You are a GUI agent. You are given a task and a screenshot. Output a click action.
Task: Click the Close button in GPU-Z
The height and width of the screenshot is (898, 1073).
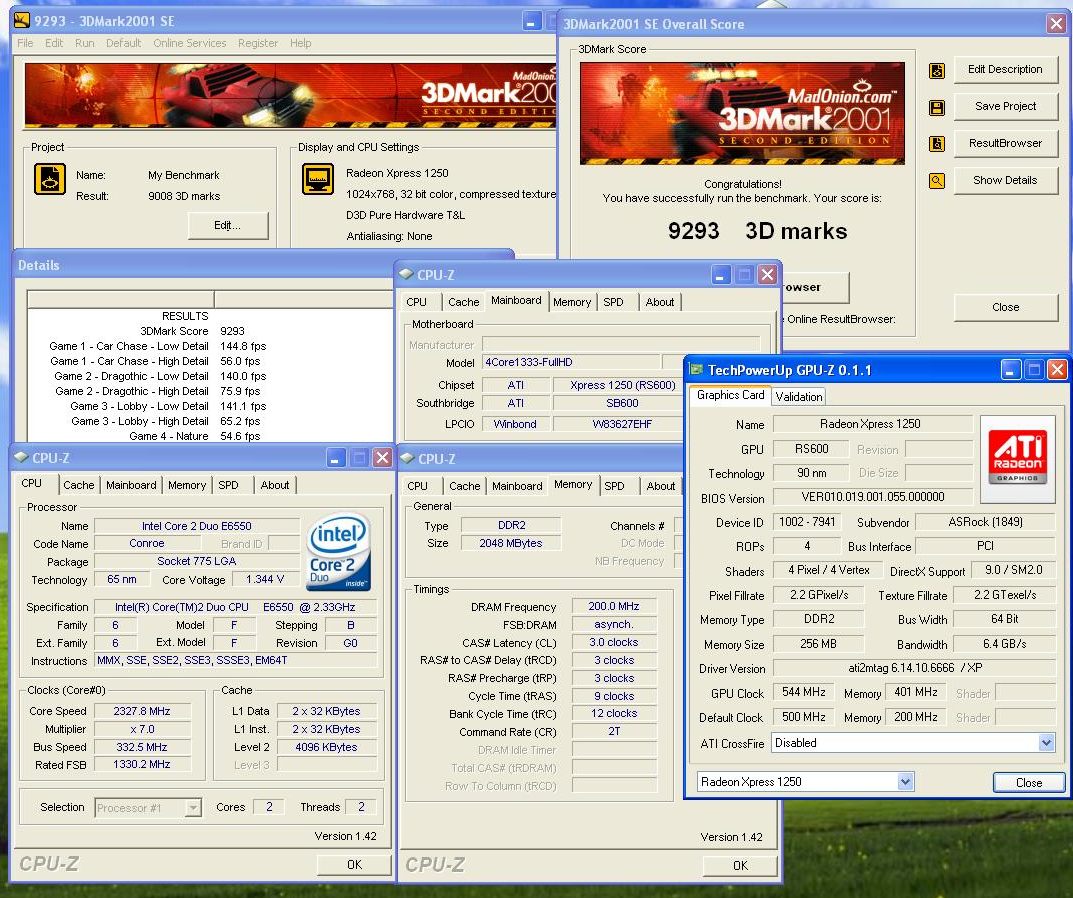[x=1029, y=782]
